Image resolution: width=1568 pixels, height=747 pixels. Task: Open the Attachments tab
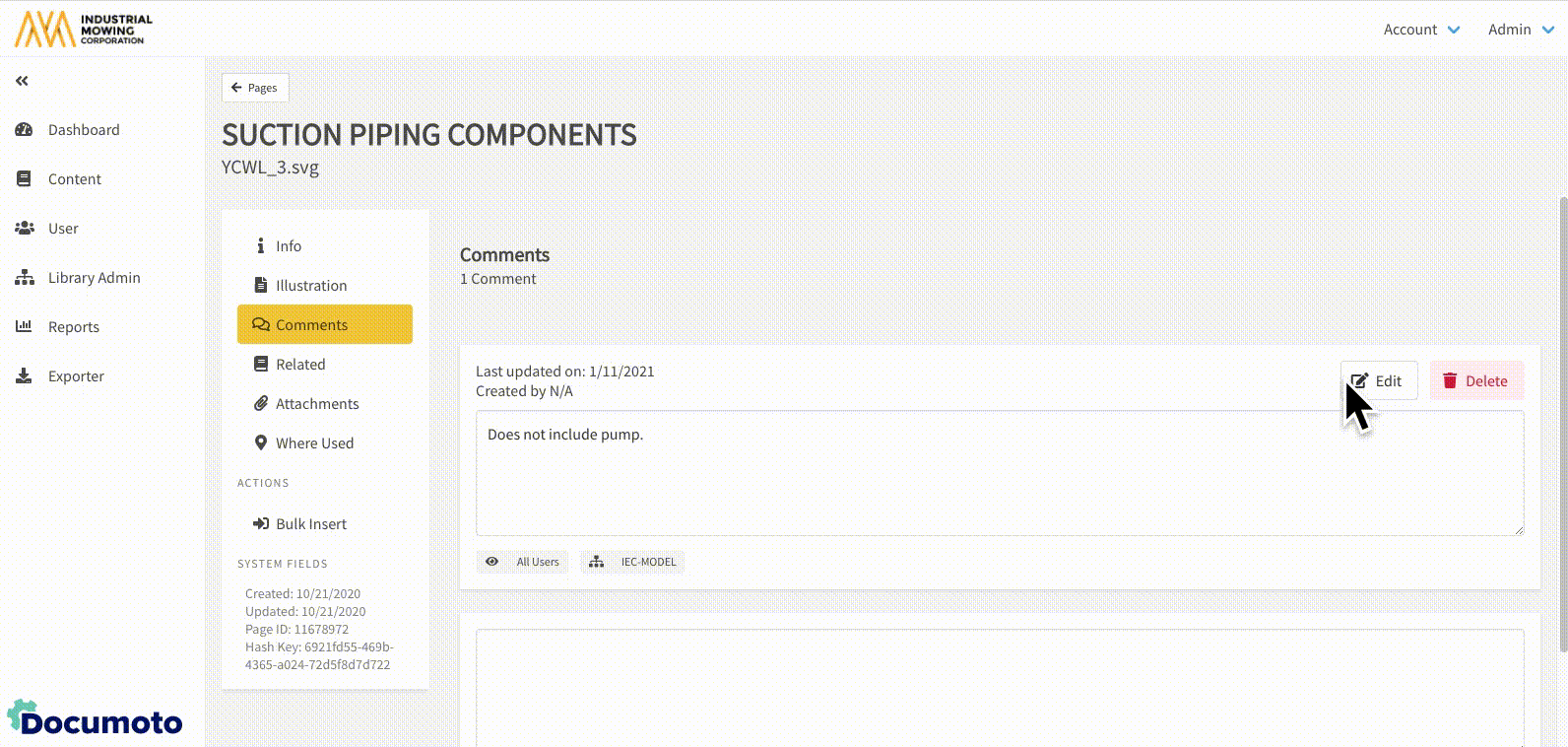tap(316, 404)
